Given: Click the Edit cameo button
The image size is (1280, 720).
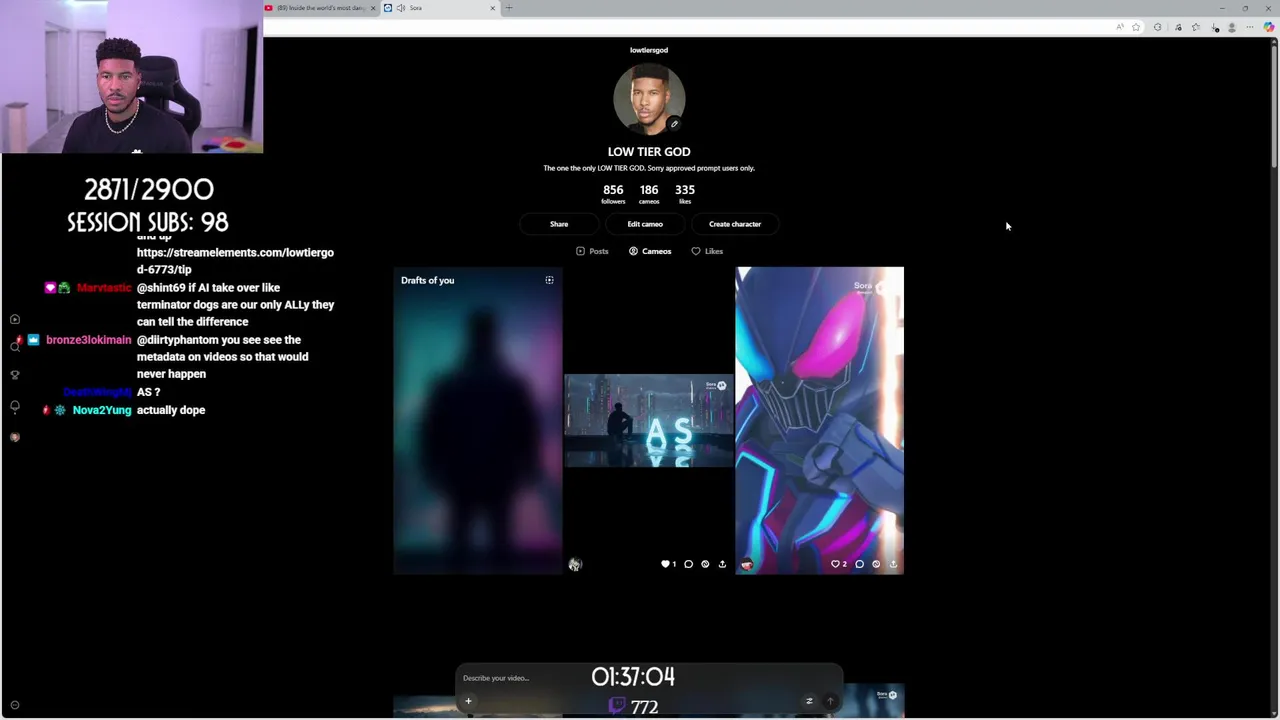Looking at the screenshot, I should coord(645,224).
